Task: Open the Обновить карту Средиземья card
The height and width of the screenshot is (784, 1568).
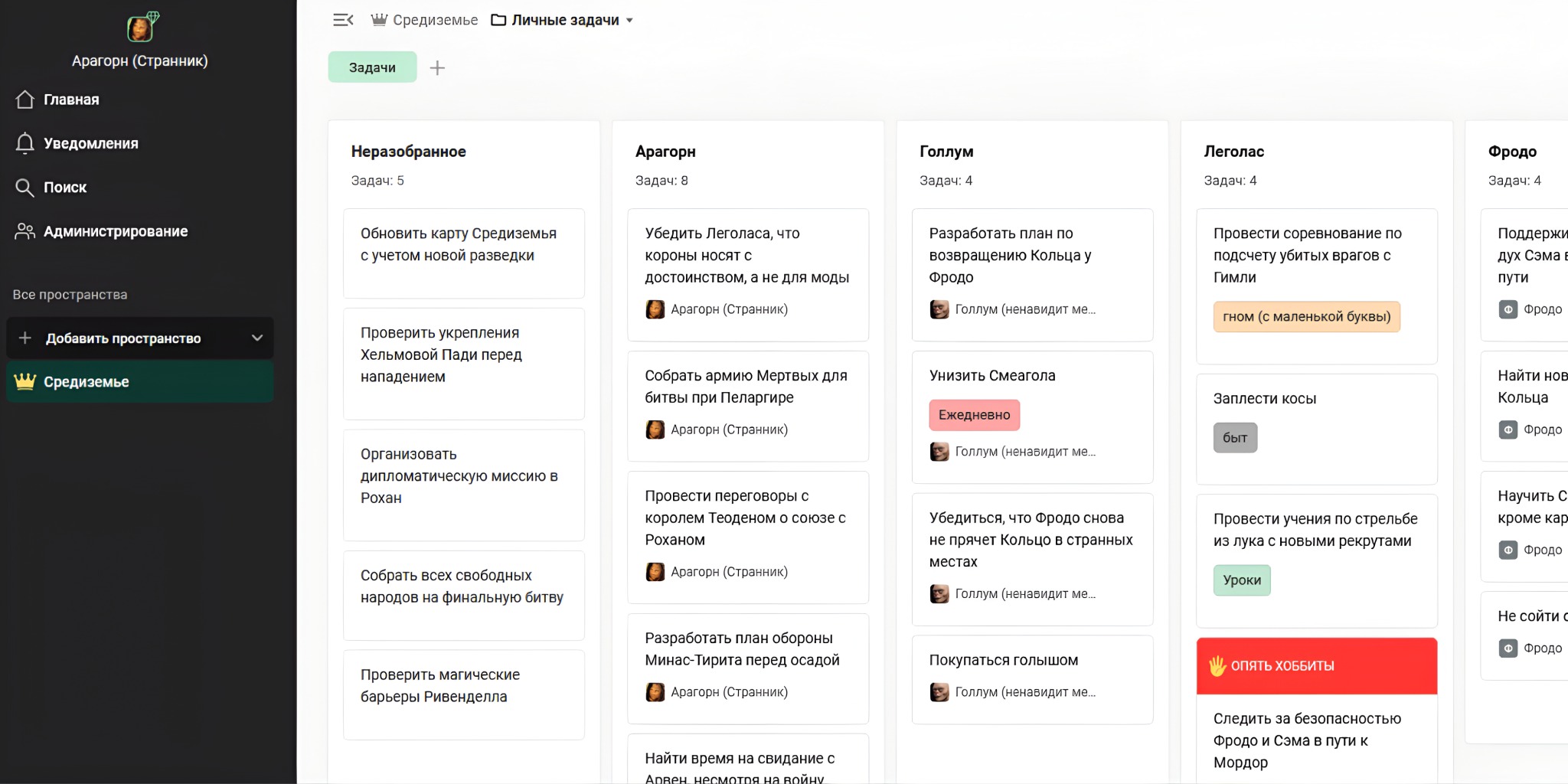Action: click(x=464, y=253)
